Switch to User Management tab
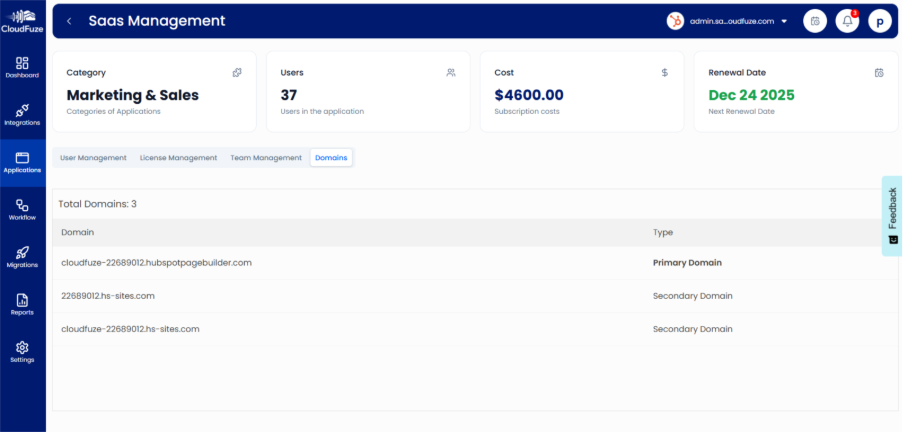The image size is (903, 432). pyautogui.click(x=93, y=158)
